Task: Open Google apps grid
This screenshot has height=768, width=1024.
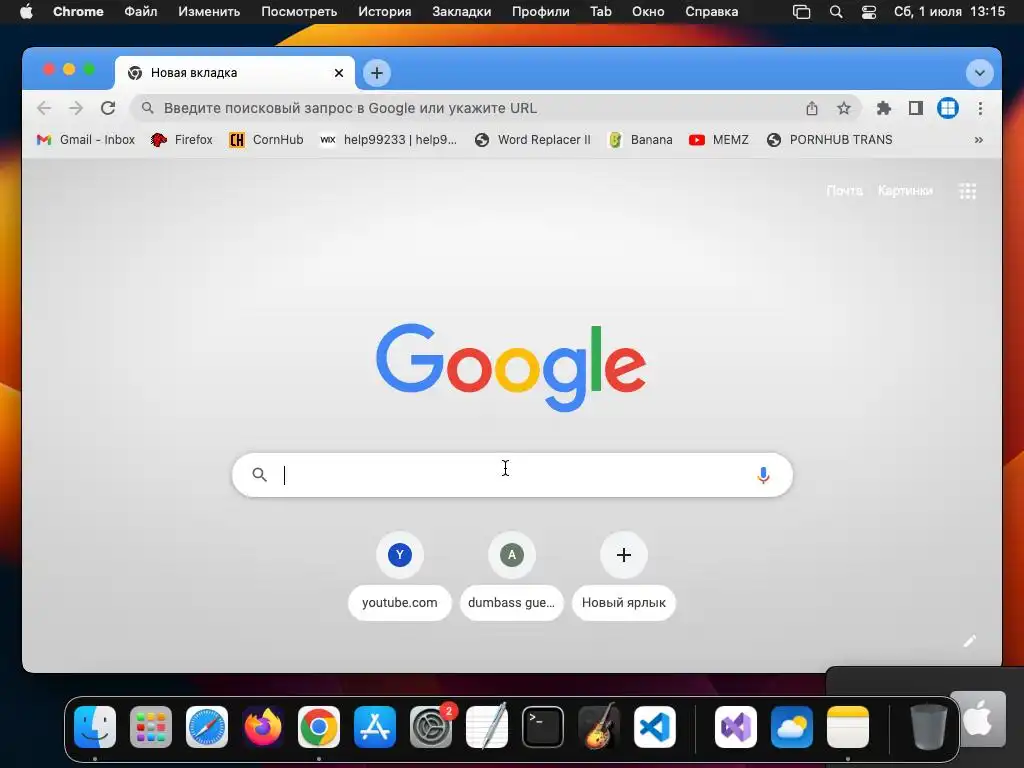Action: coord(967,191)
